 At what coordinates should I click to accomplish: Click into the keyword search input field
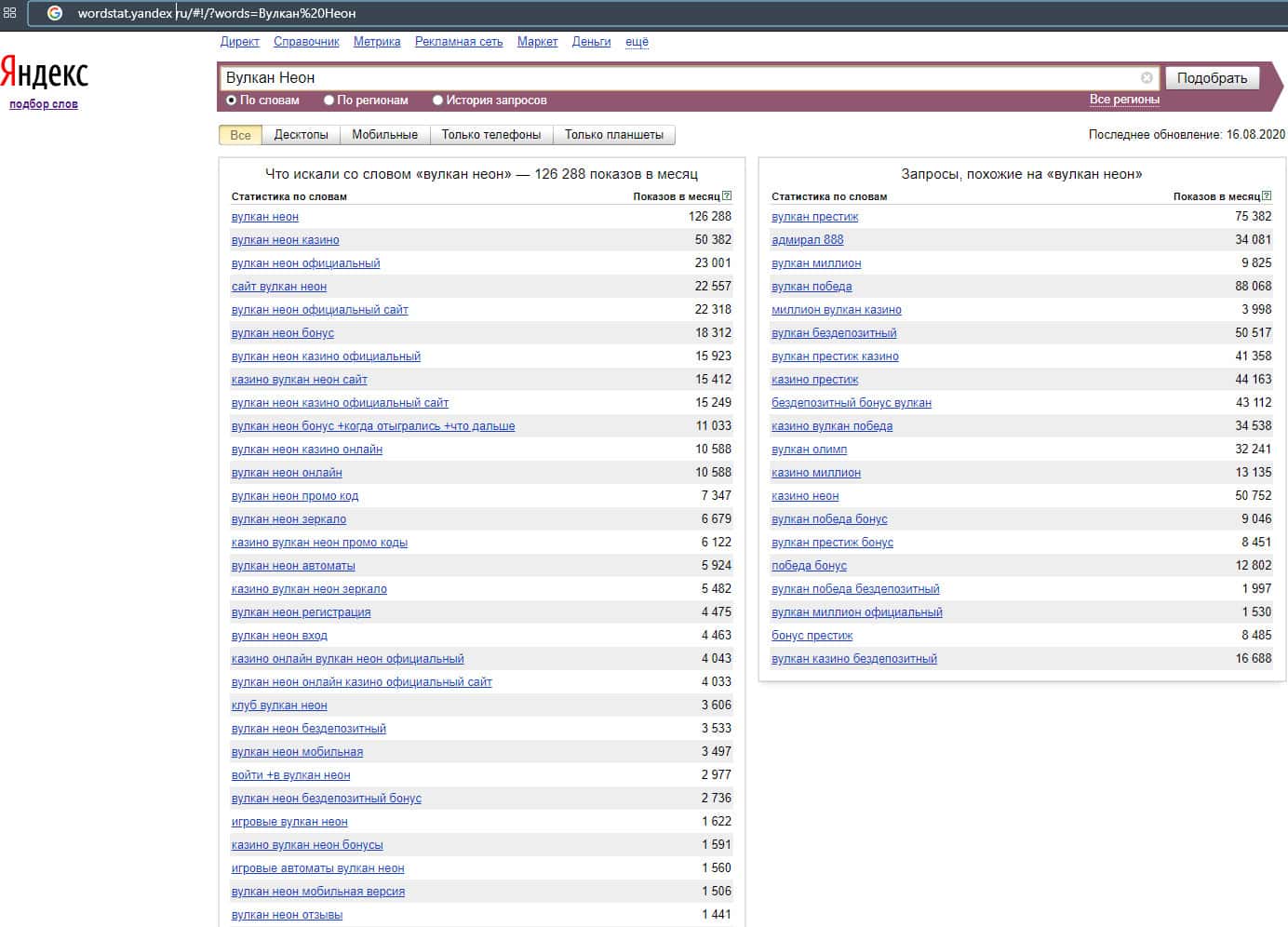point(679,78)
